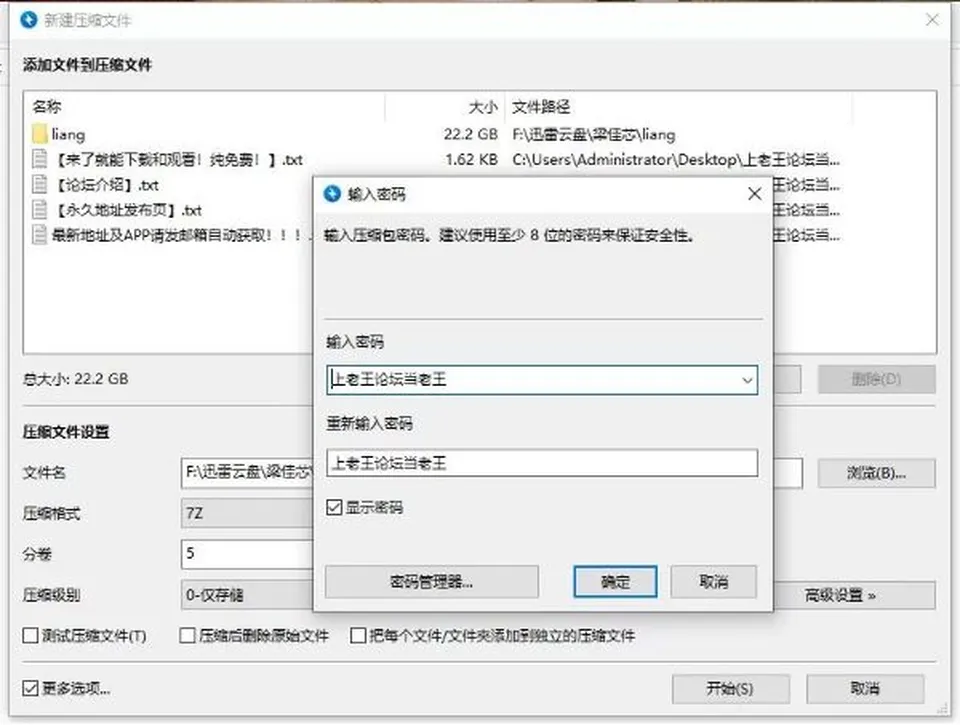
Task: Click the file icon for 【论坛介绍】.txt
Action: click(x=39, y=184)
